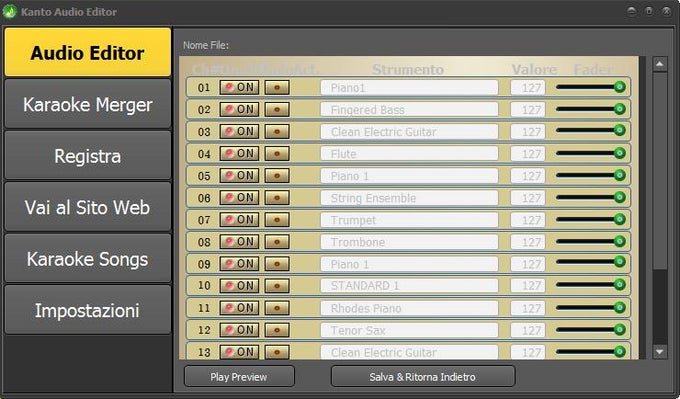Open Karaoke Songs section
The height and width of the screenshot is (399, 680).
point(88,258)
